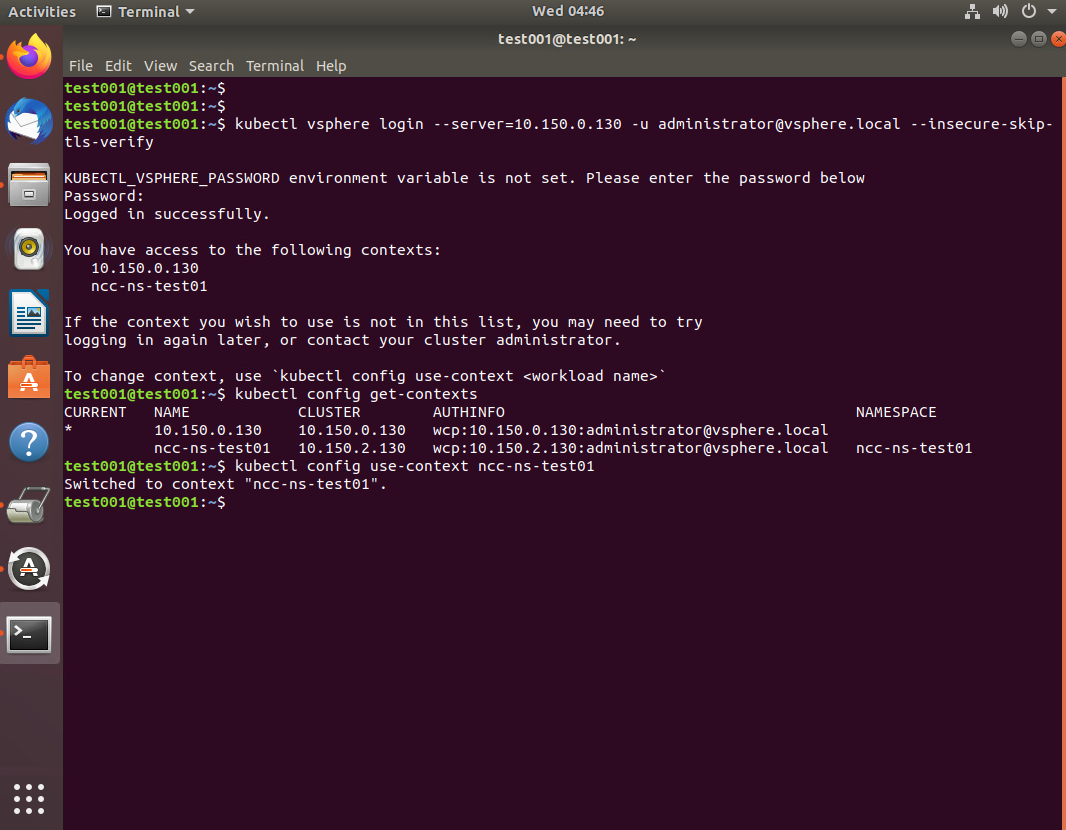The height and width of the screenshot is (830, 1066).
Task: Click the asterisk current-context marker
Action: pos(69,430)
